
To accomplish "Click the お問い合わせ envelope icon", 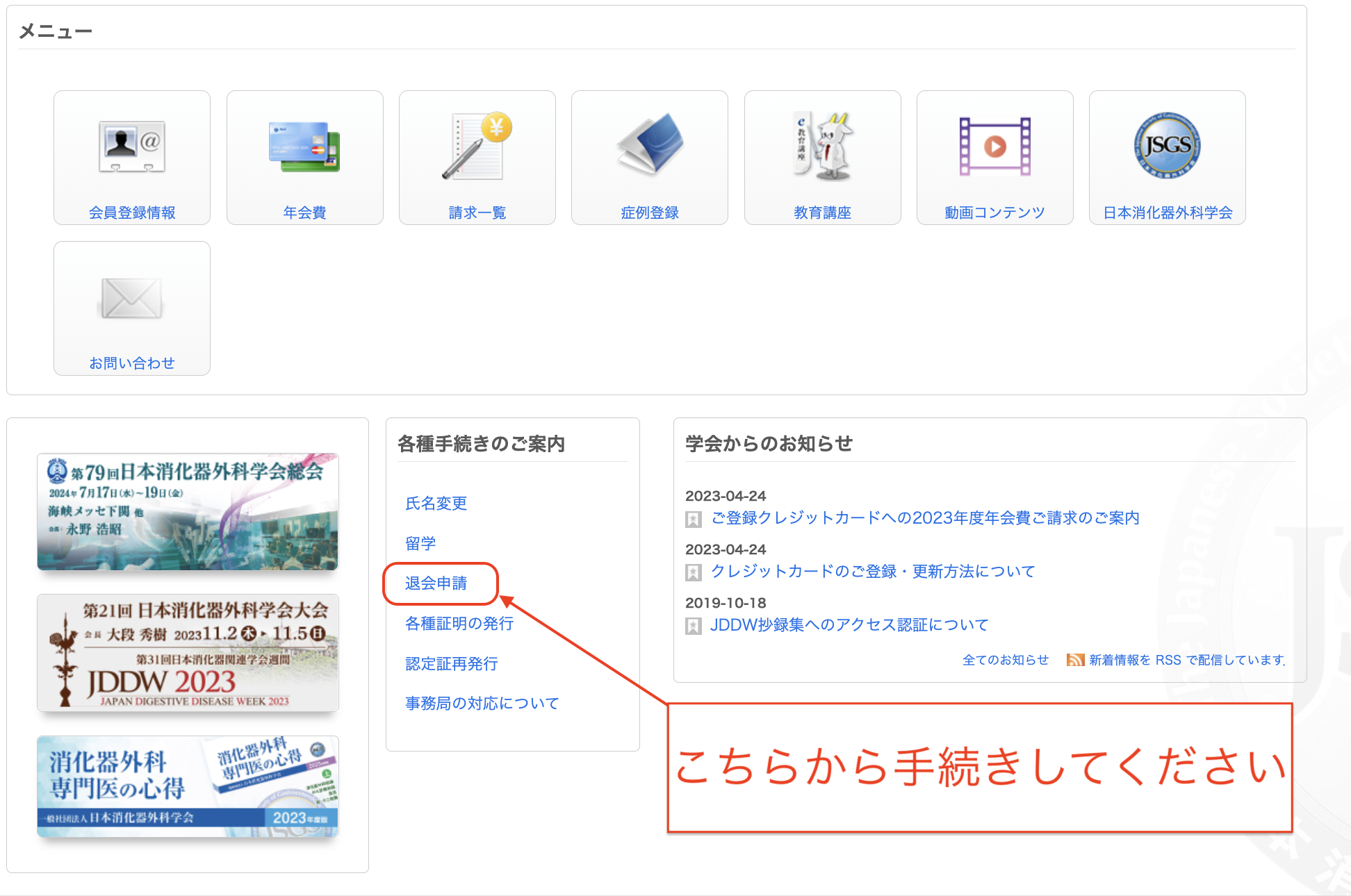I will pyautogui.click(x=132, y=298).
